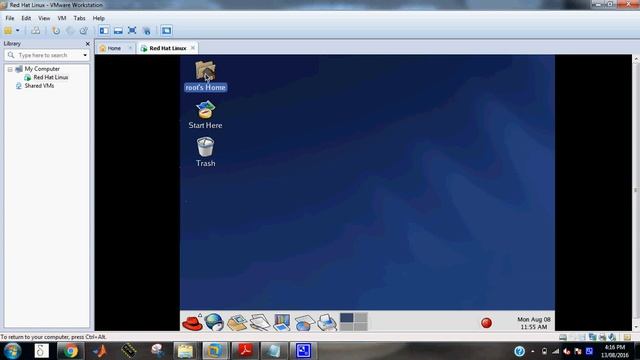
Task: Switch to the second workspace in pager
Action: (x=360, y=318)
